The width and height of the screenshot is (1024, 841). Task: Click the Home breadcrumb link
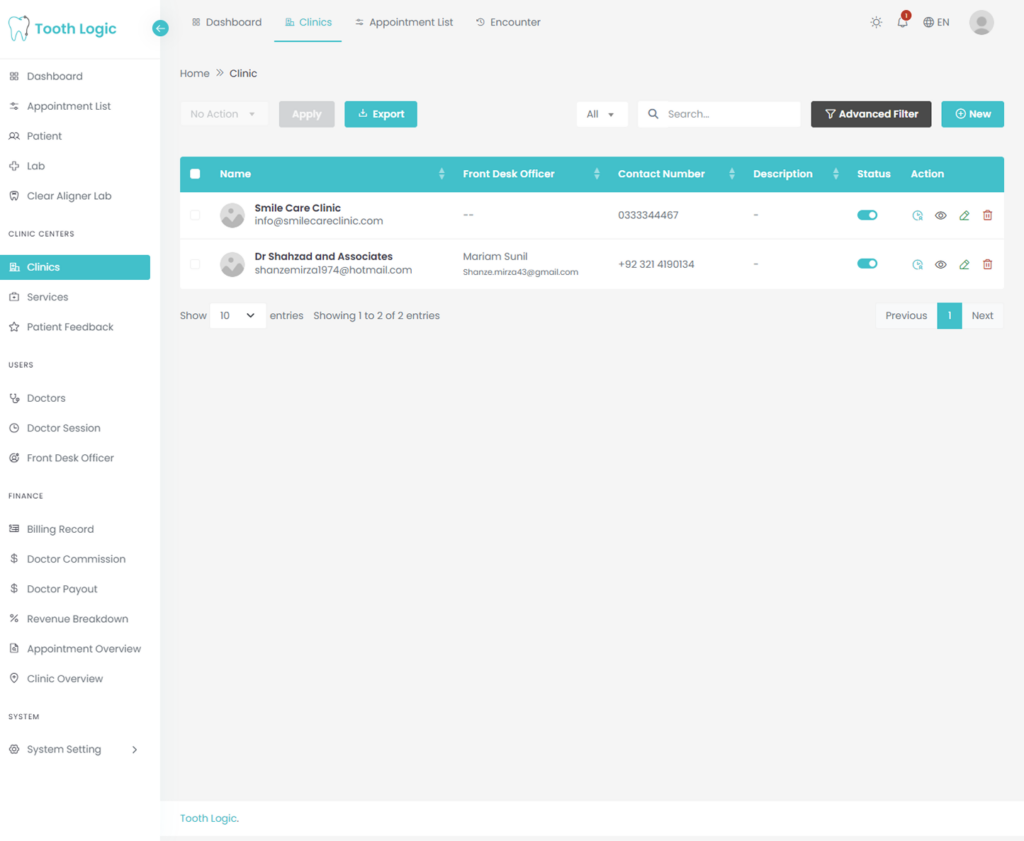coord(195,73)
